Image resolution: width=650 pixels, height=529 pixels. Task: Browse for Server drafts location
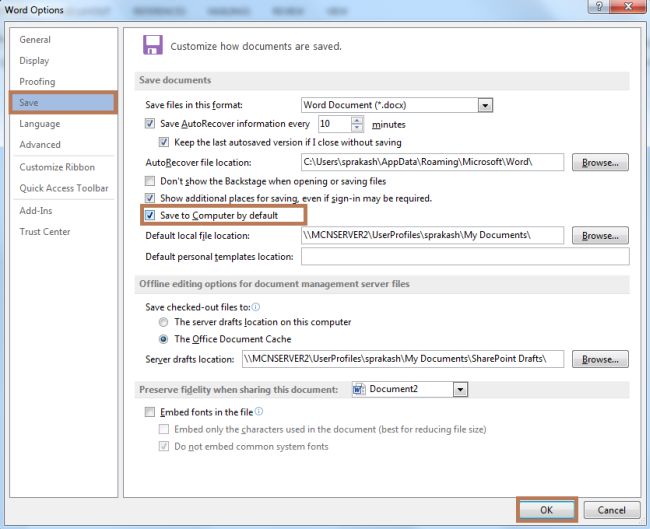point(600,359)
